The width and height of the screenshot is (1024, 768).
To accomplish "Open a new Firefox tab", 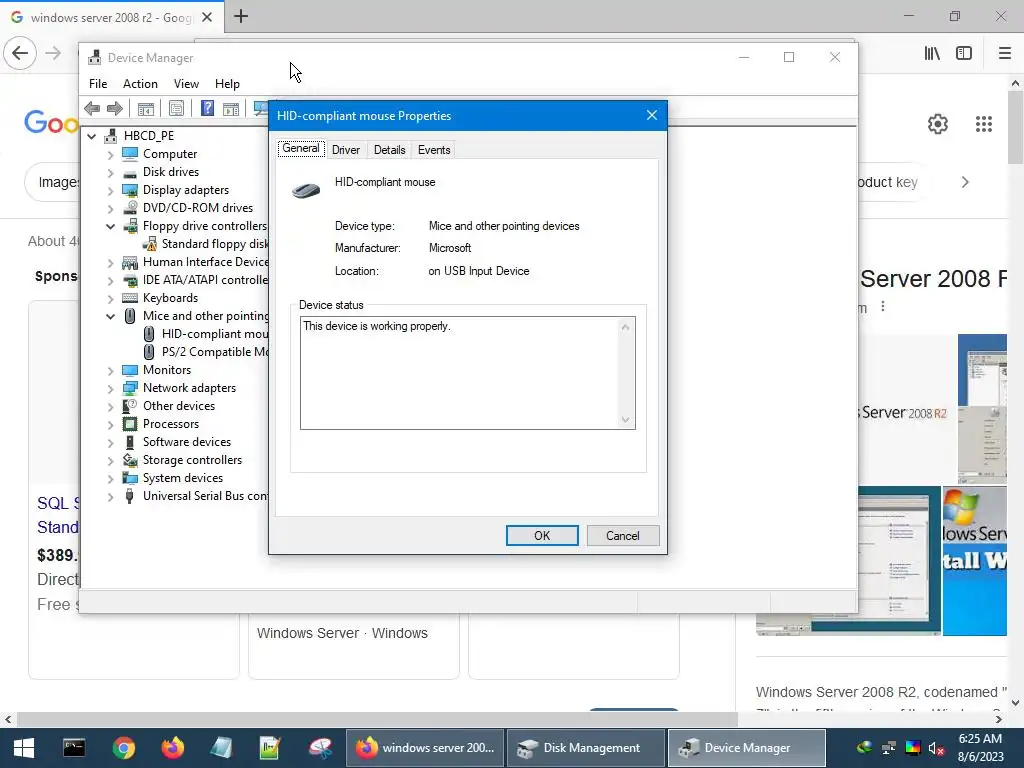I will 241,16.
